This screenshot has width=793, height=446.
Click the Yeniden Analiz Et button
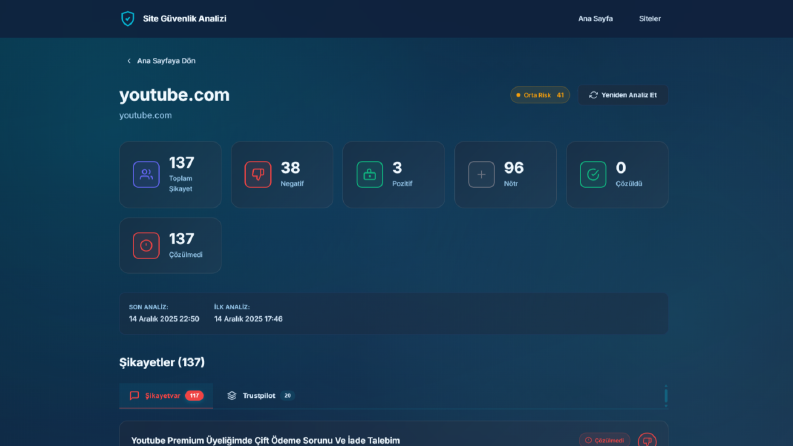point(623,95)
